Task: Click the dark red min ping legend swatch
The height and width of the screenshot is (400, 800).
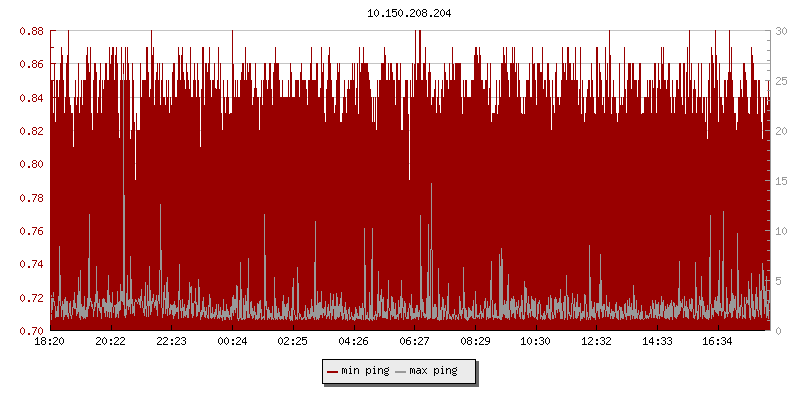Action: click(333, 371)
